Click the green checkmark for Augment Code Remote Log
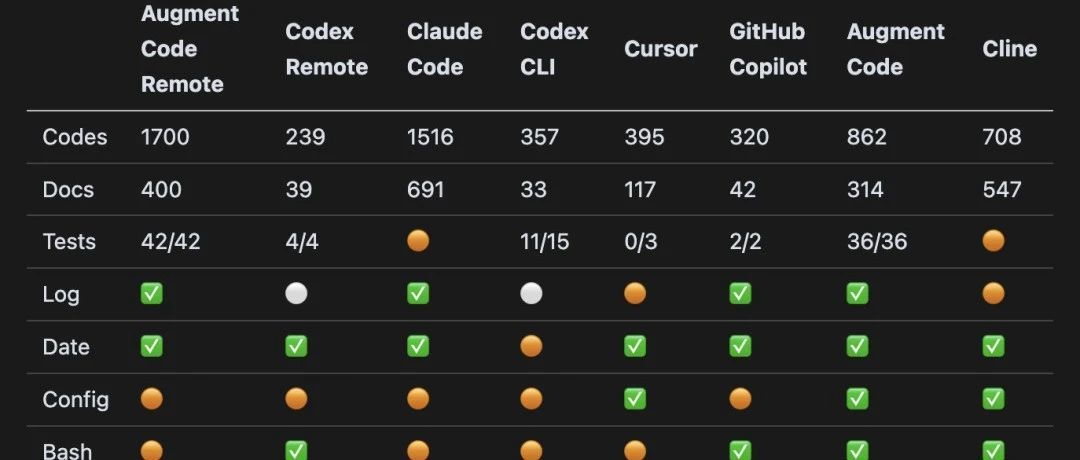Viewport: 1080px width, 460px height. point(152,294)
